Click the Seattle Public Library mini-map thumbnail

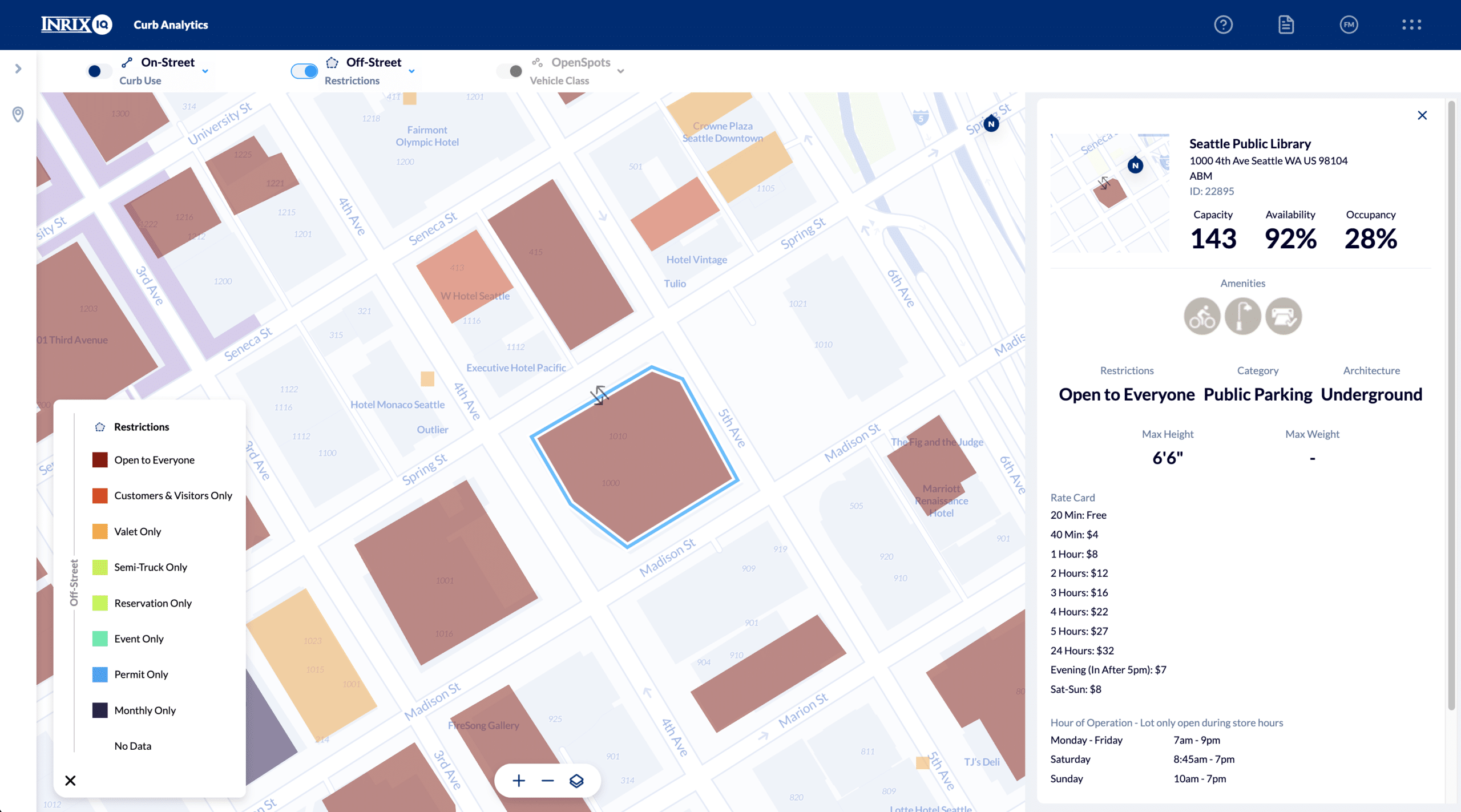point(1109,193)
